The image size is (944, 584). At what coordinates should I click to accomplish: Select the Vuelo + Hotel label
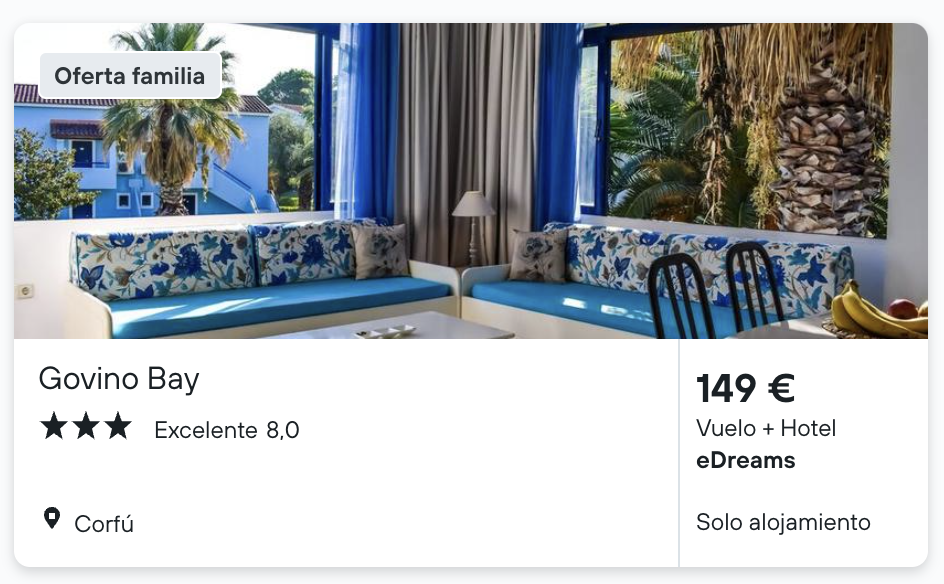pos(766,428)
